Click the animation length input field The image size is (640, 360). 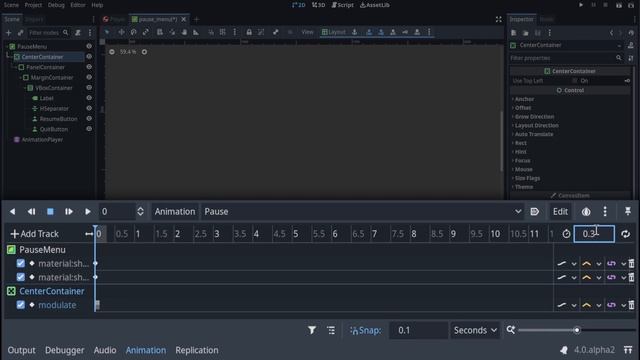594,234
